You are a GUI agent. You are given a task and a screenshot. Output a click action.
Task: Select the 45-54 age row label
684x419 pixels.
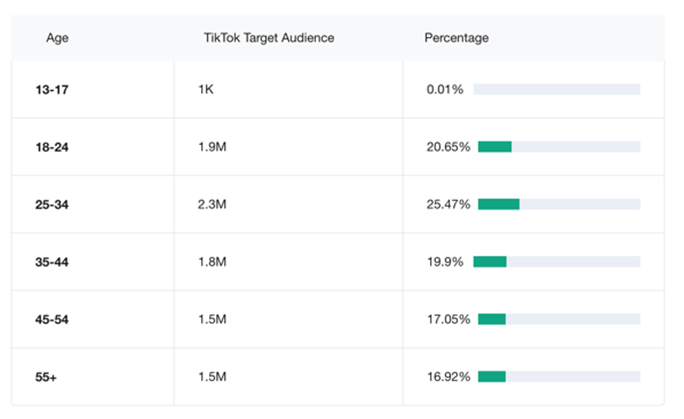(x=51, y=319)
